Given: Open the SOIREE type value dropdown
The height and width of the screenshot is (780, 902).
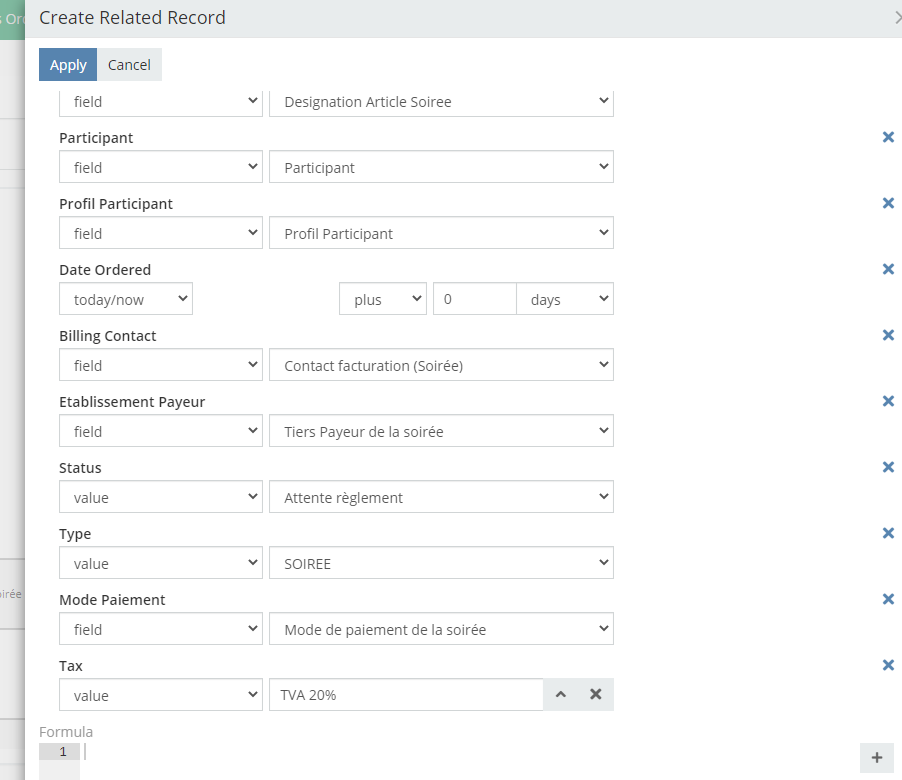Looking at the screenshot, I should click(441, 564).
